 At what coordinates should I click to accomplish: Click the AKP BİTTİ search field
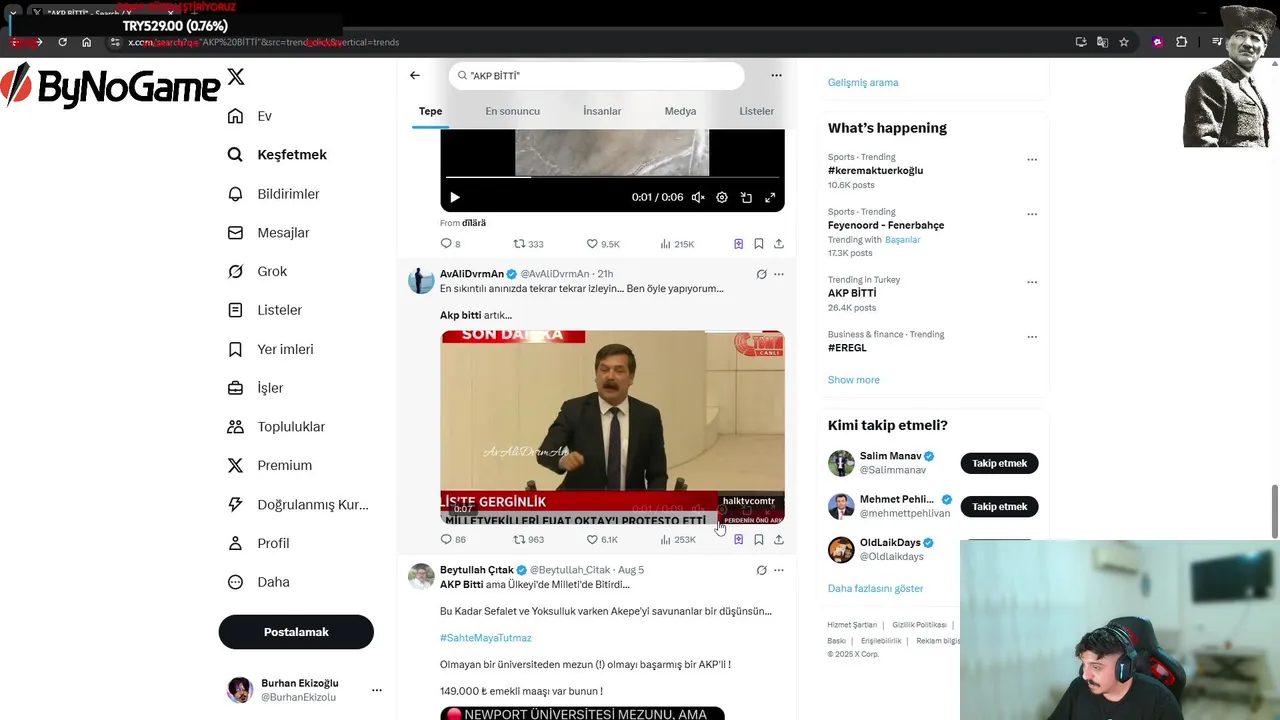[597, 75]
